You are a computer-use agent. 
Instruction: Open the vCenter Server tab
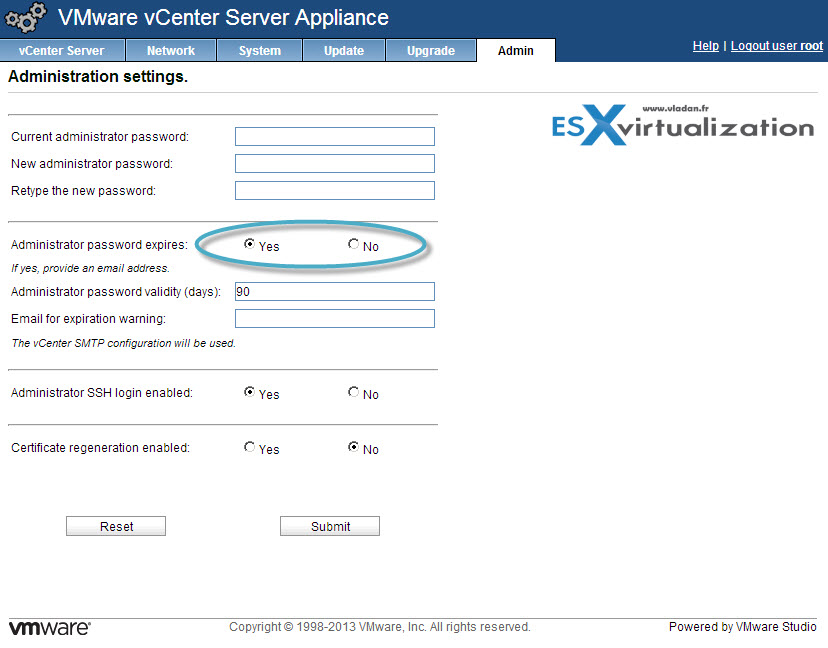[62, 51]
